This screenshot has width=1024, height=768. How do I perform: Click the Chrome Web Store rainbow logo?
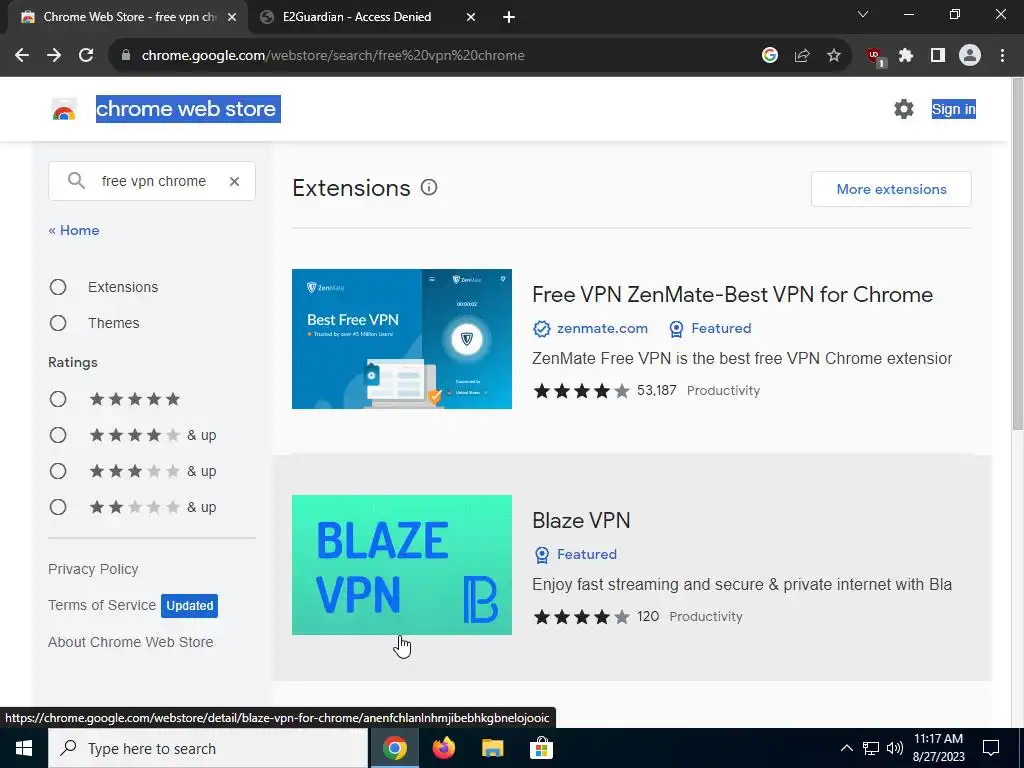[x=64, y=110]
